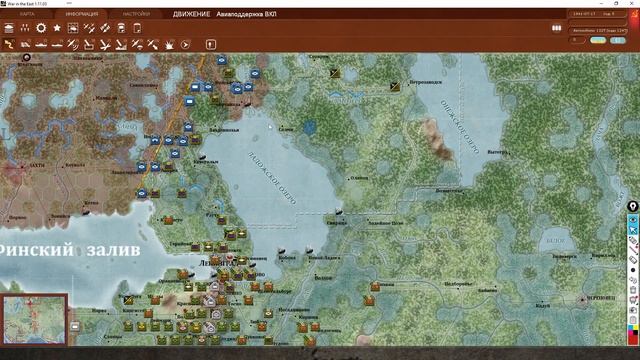Click the minimap thumbnail
Viewport: 640px width, 360px height.
(x=34, y=320)
